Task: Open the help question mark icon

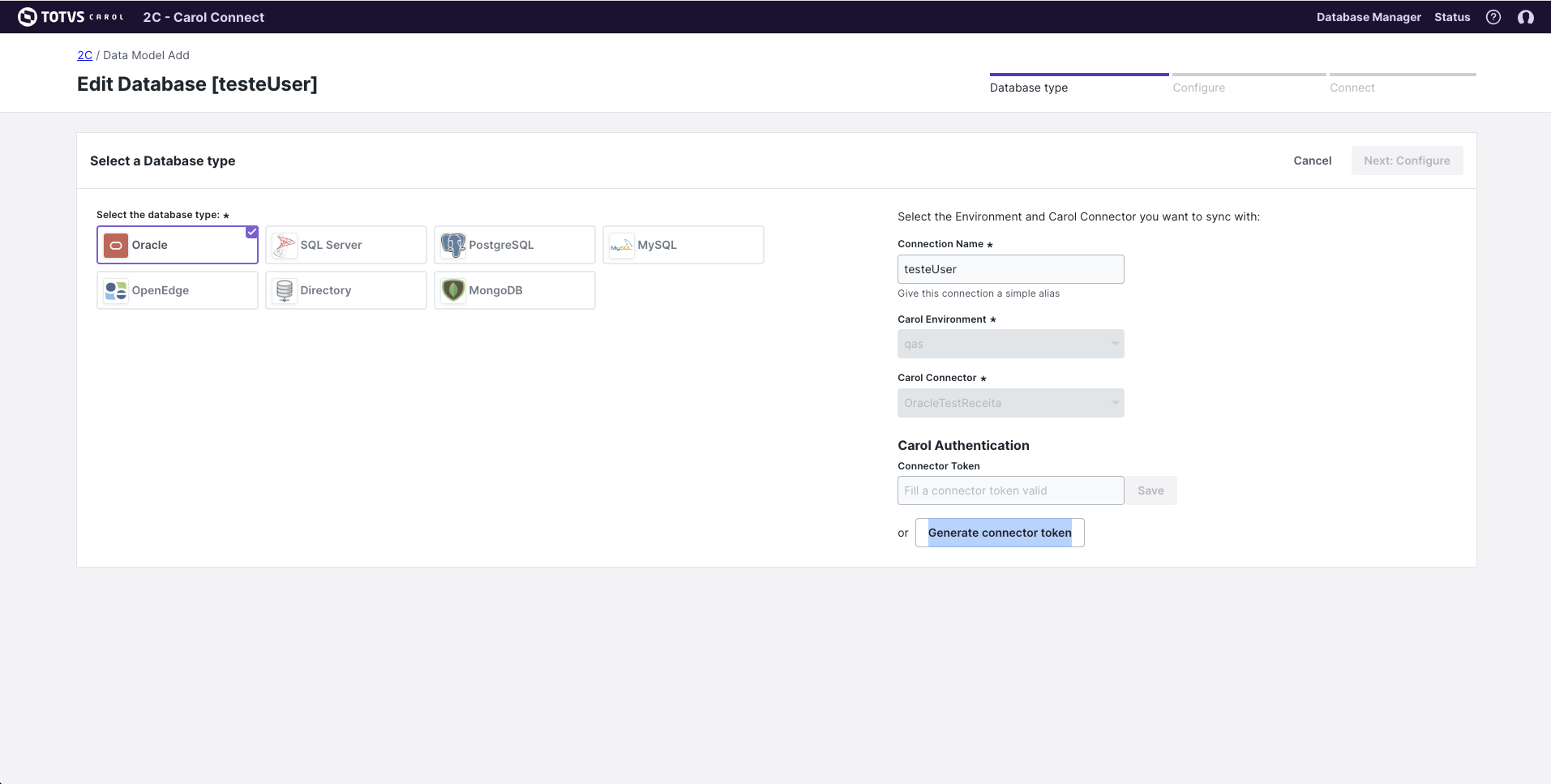Action: [x=1493, y=17]
